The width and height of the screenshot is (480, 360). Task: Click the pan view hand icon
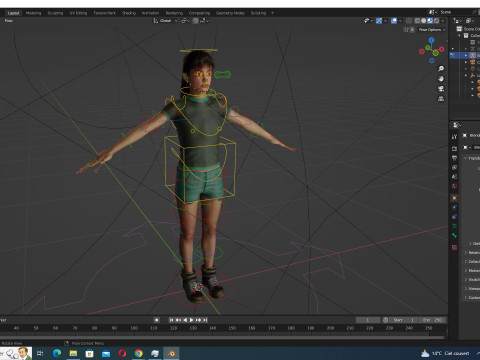tap(441, 79)
